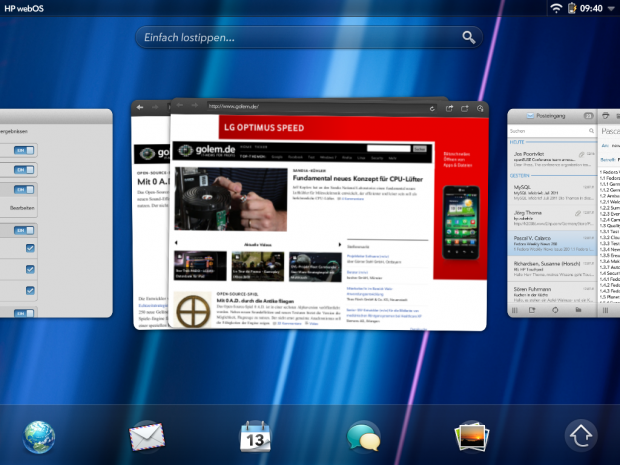Open the Calendar app in the dock
The width and height of the screenshot is (620, 465).
click(256, 437)
